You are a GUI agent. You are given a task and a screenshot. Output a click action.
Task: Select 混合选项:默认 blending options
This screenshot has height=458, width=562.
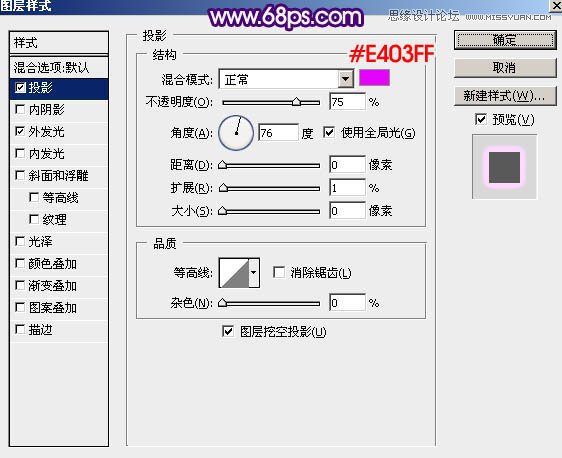(59, 67)
